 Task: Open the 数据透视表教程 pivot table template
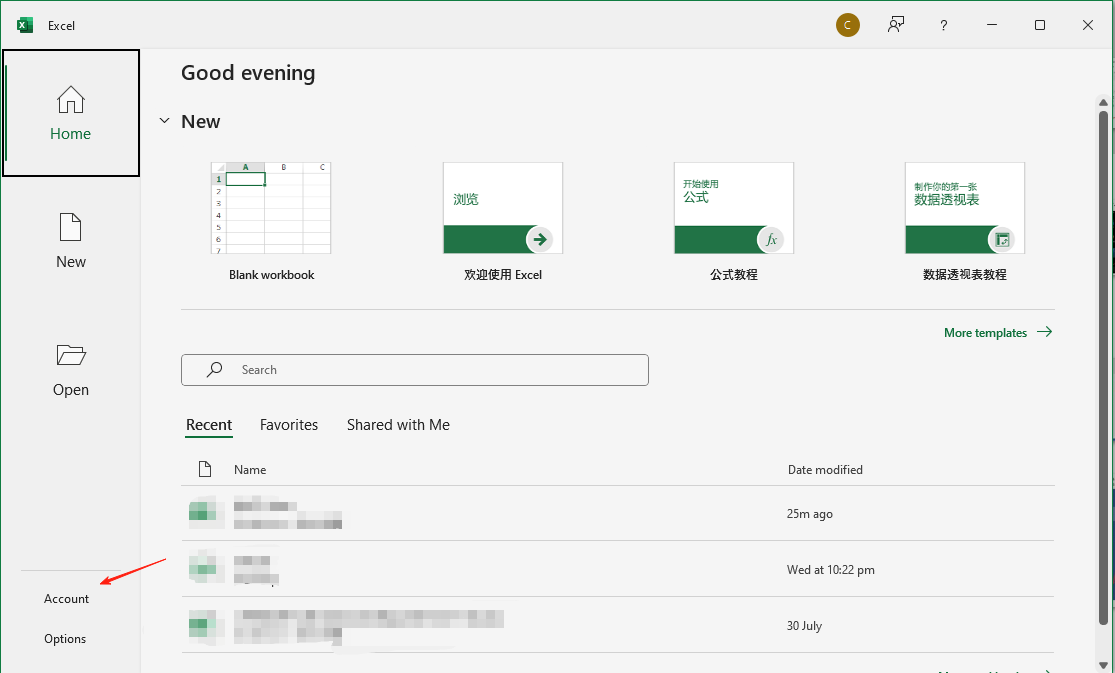click(x=964, y=208)
